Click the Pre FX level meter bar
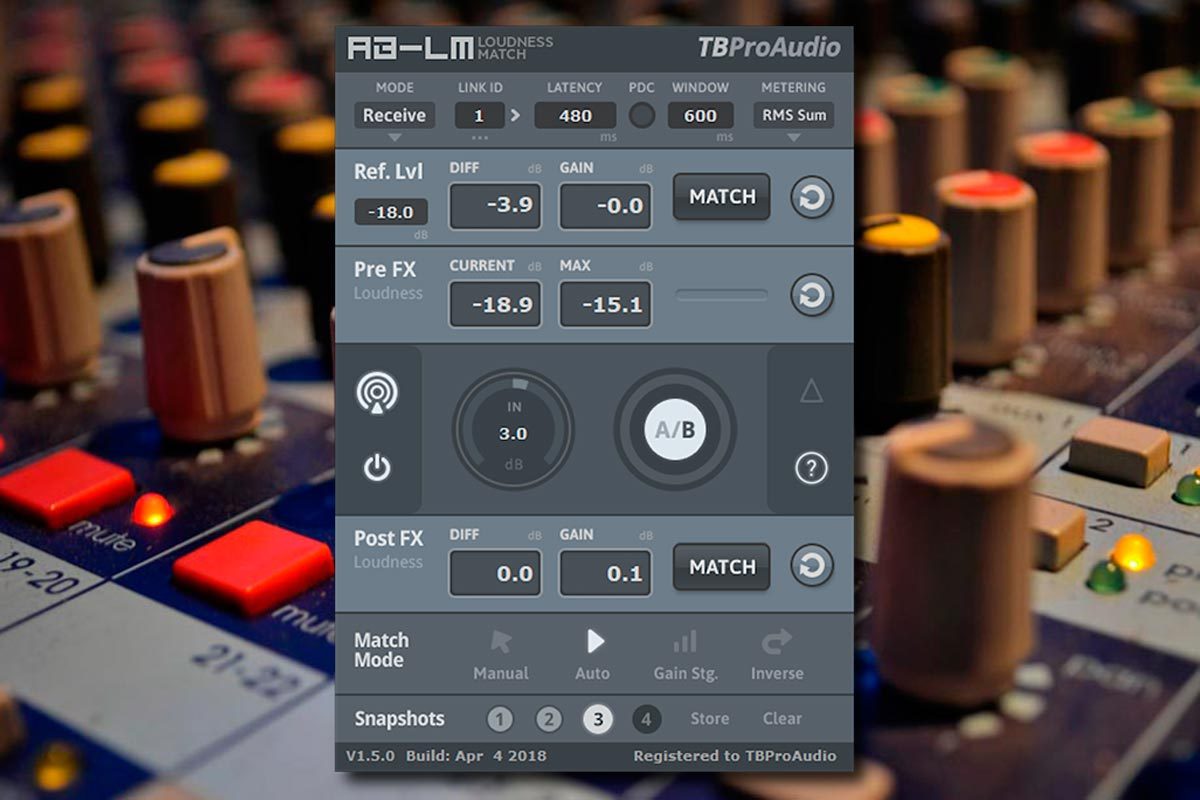This screenshot has height=800, width=1200. 722,295
